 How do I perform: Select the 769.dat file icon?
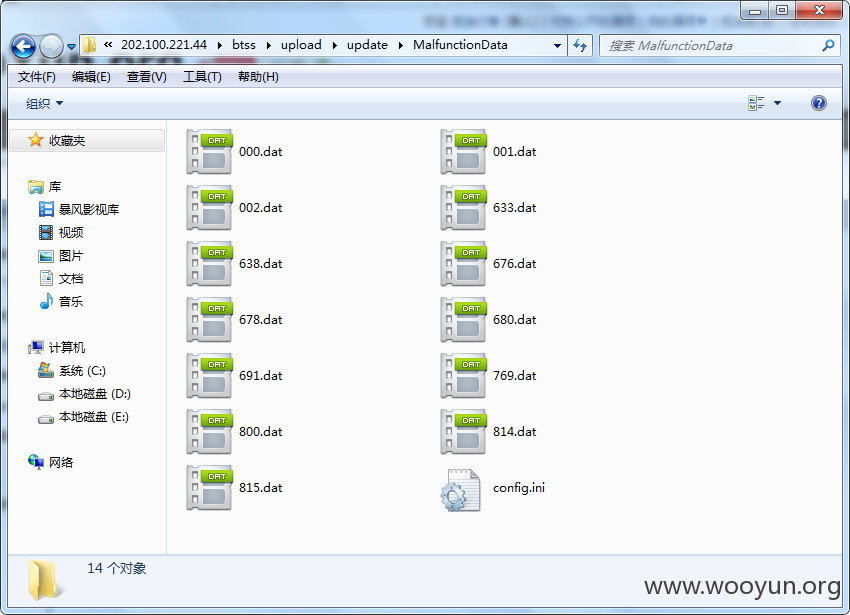463,375
